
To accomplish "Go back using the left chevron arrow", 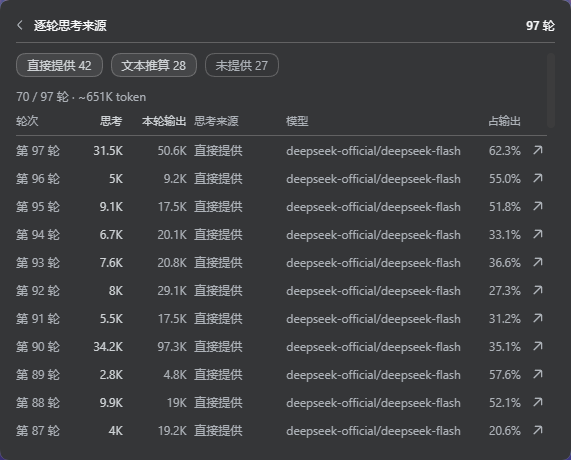I will 20,25.
